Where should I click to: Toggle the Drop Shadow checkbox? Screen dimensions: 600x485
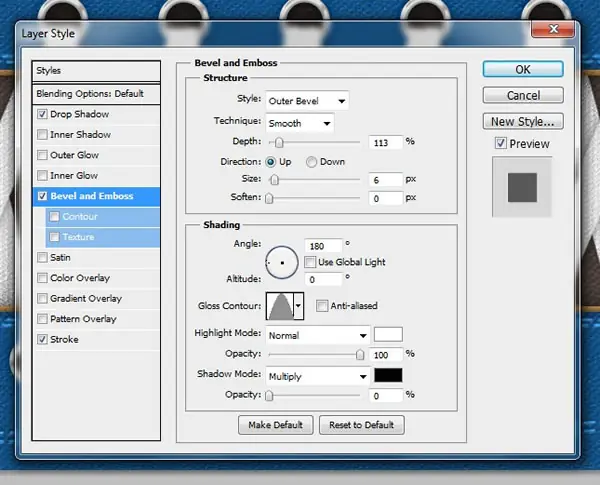pyautogui.click(x=42, y=114)
